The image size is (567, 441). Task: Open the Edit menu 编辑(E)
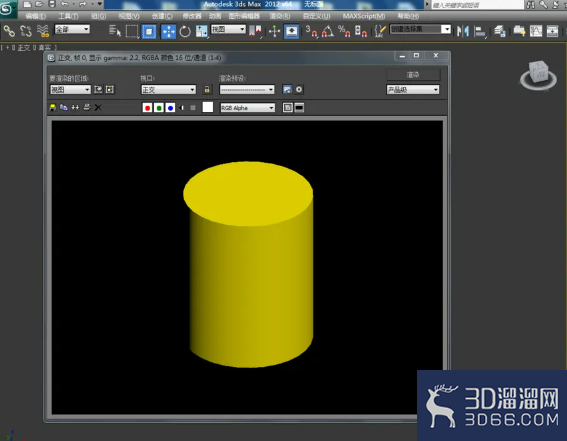(x=36, y=16)
